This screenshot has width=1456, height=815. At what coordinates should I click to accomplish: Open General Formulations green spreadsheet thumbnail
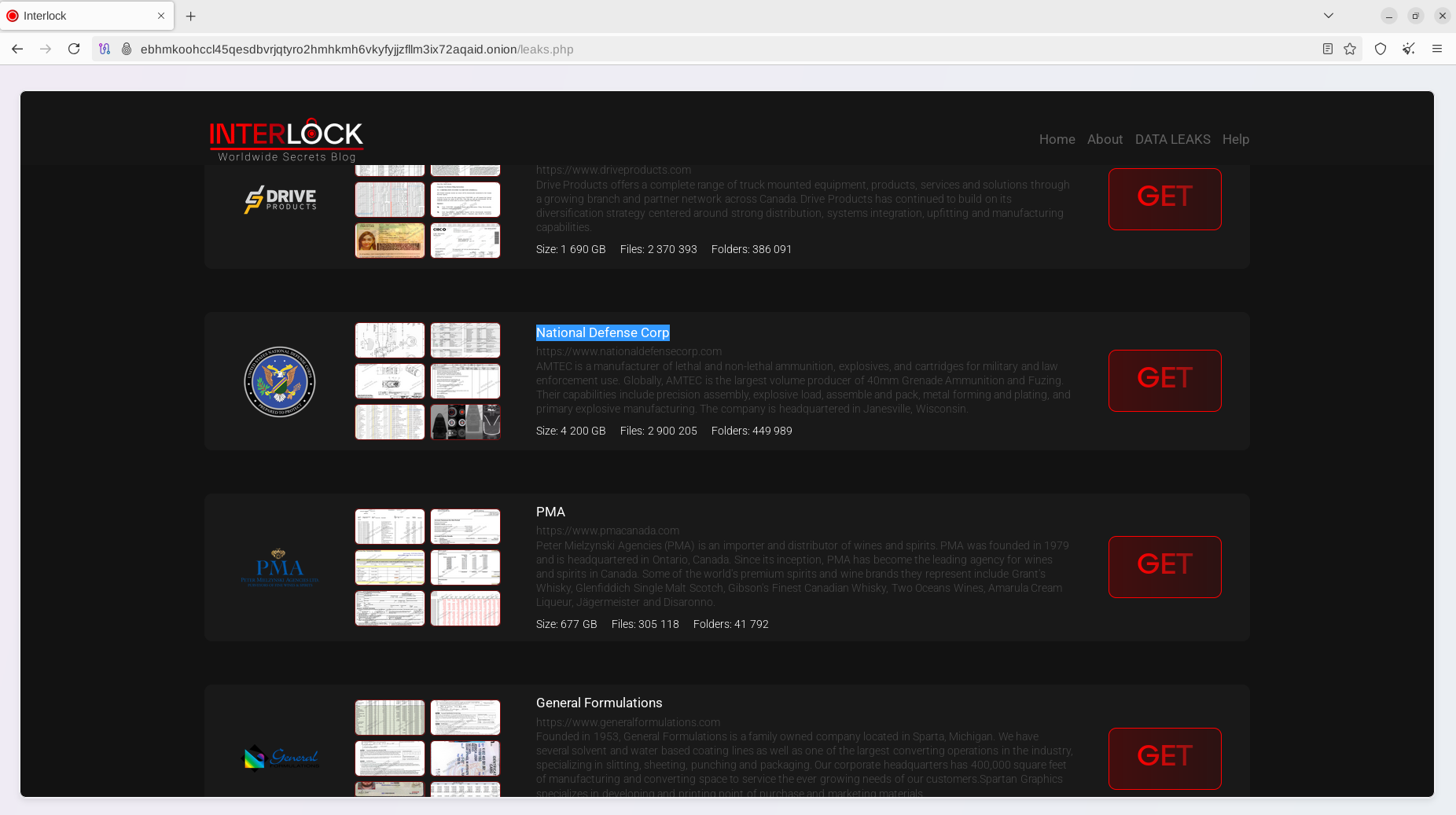pos(390,718)
